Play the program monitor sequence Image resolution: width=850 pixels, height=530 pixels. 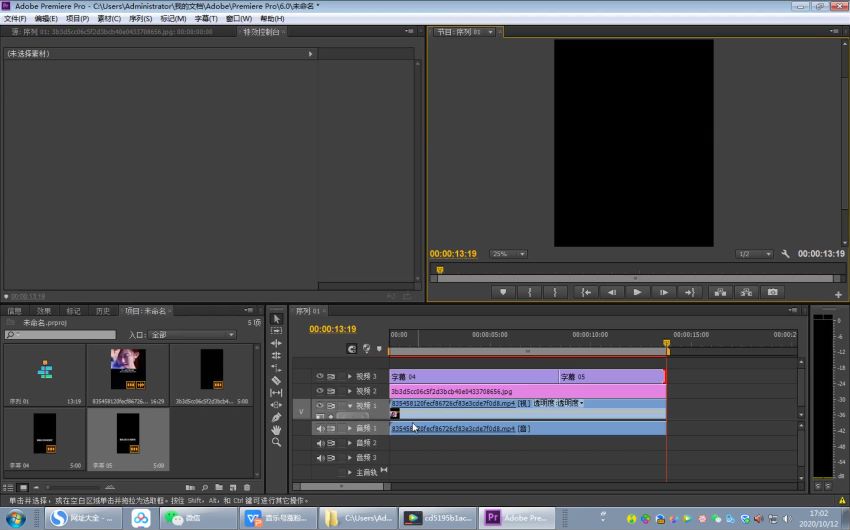tap(638, 292)
